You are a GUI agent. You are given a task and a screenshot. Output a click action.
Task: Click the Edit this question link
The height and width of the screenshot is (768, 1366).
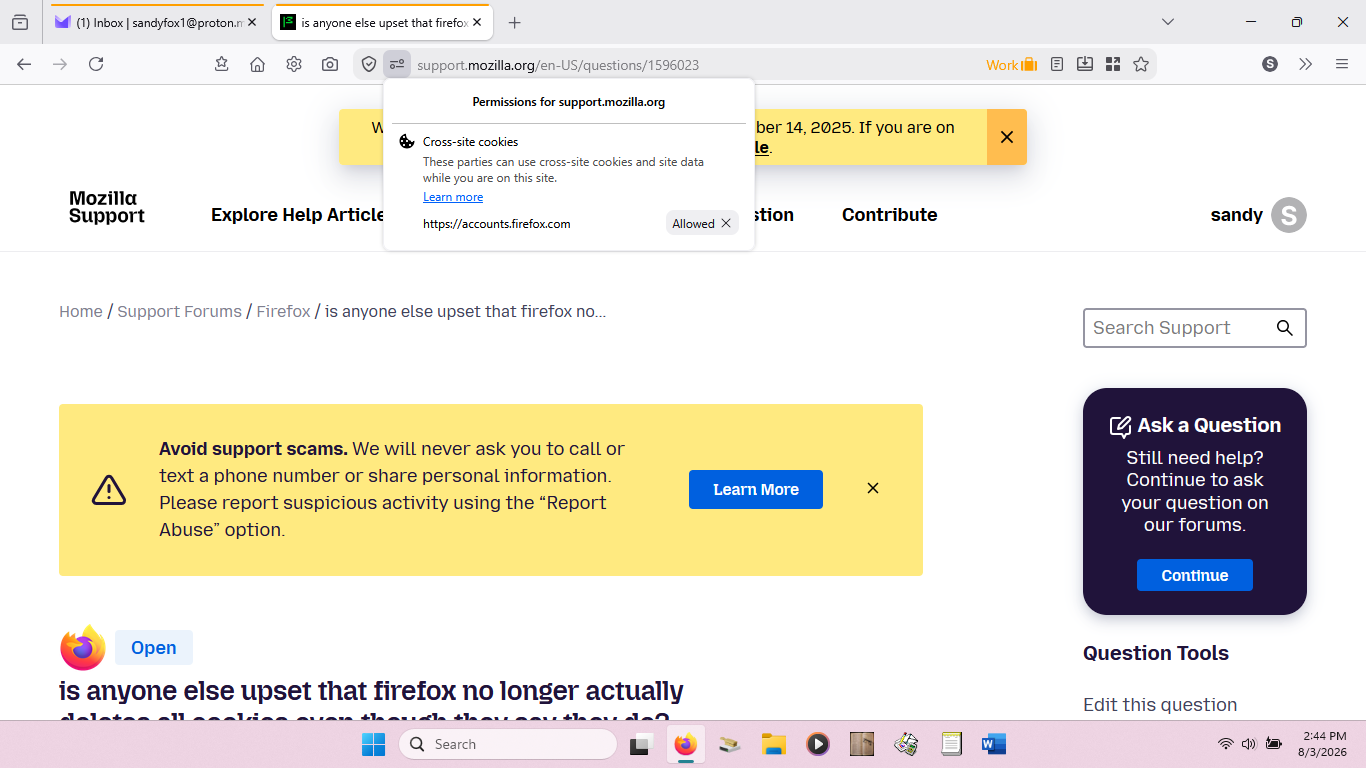click(1160, 705)
